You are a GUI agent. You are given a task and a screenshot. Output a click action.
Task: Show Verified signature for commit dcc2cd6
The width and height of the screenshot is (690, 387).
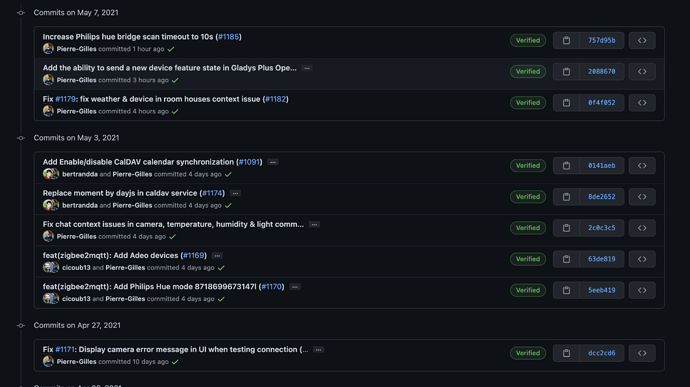tap(528, 353)
